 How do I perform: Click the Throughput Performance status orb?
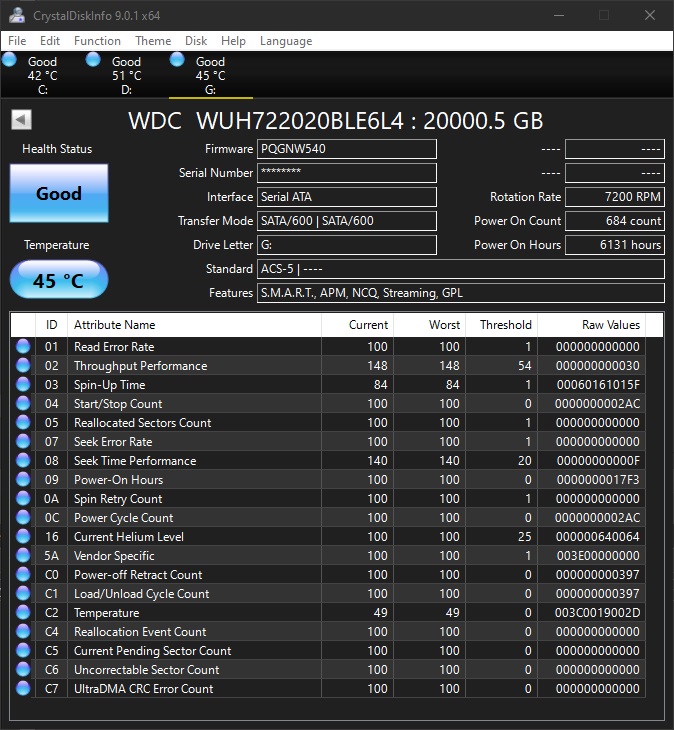click(x=23, y=365)
